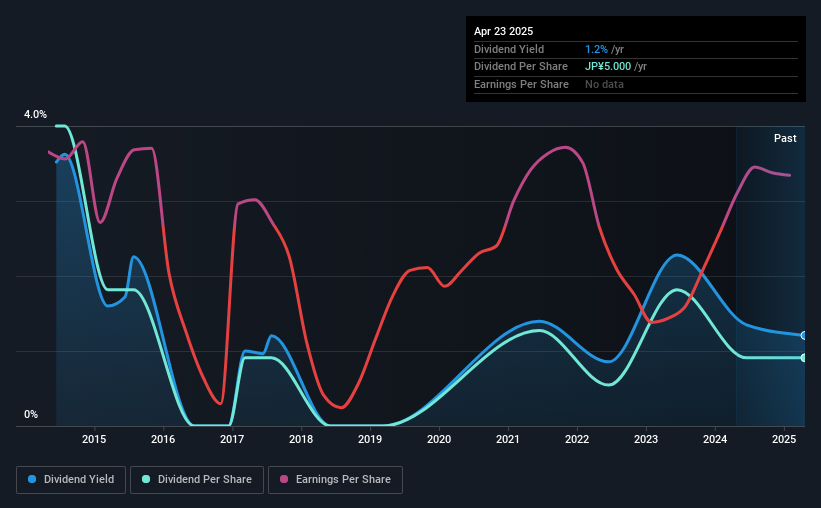Click the Apr 23 2025 tooltip date

pos(503,31)
